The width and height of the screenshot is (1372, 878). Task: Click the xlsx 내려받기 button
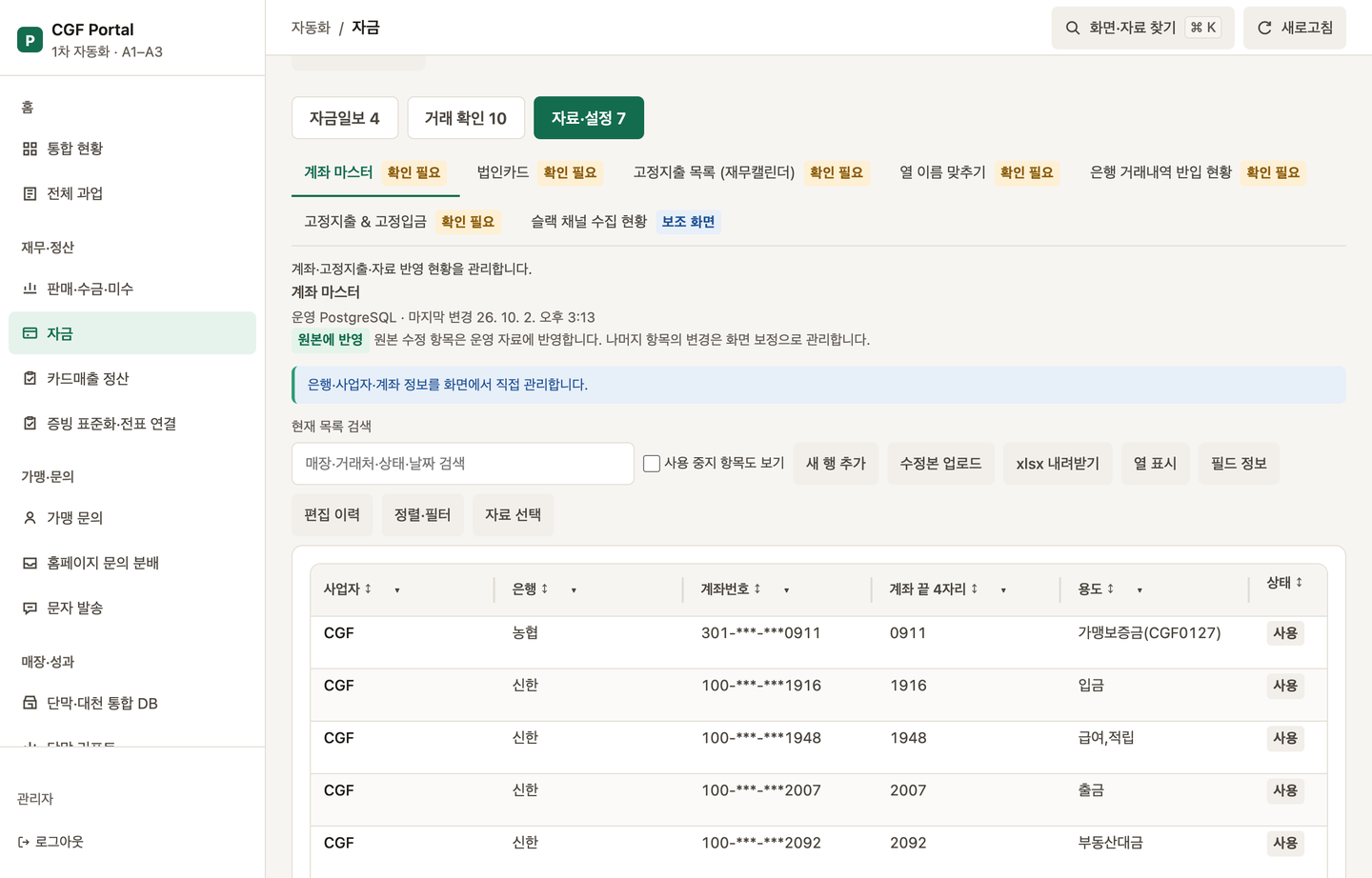(1058, 464)
